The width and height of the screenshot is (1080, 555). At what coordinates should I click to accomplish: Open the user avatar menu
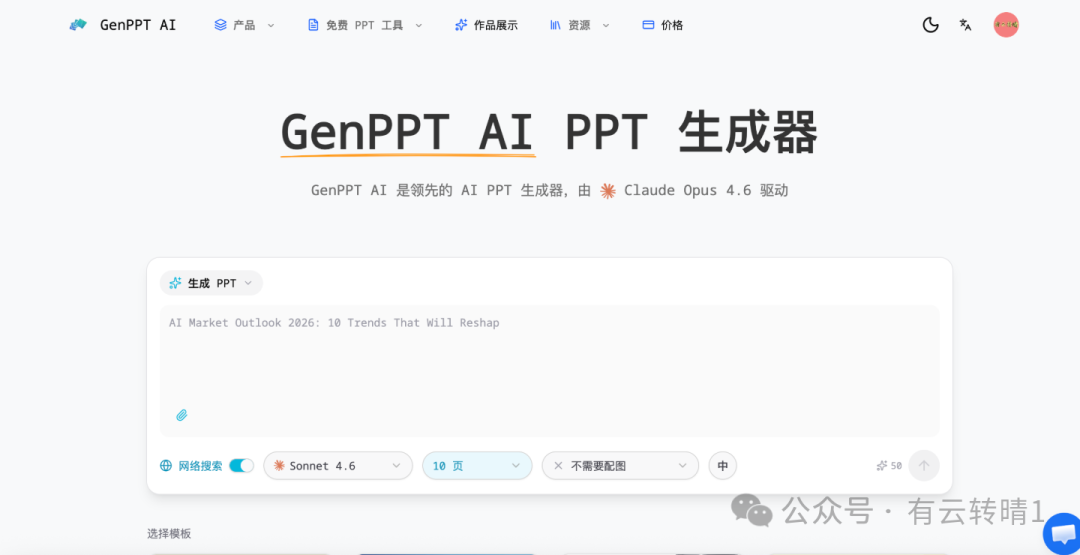[x=1006, y=25]
